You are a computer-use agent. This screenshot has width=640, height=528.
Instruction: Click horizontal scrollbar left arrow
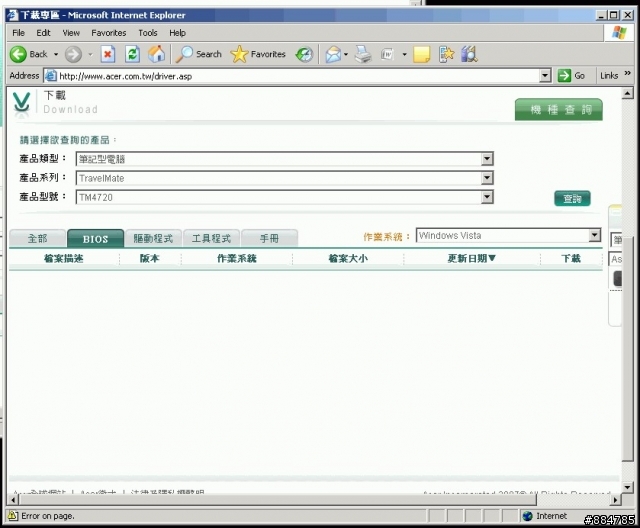(x=14, y=499)
